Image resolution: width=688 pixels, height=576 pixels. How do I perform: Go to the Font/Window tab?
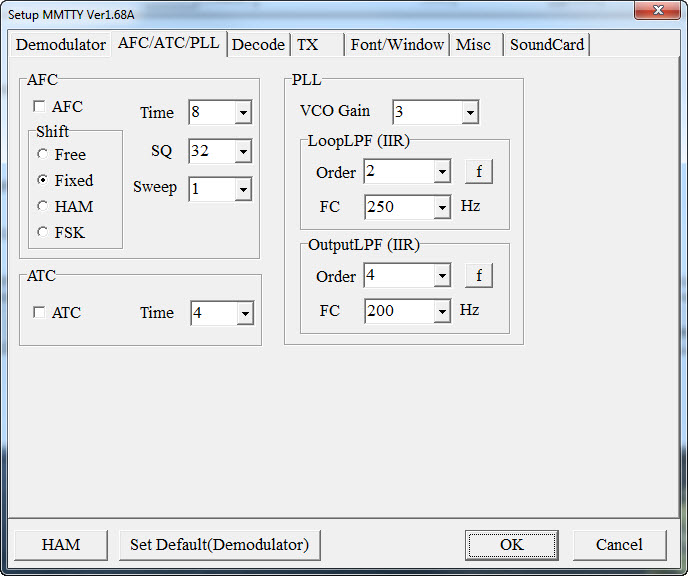(397, 44)
